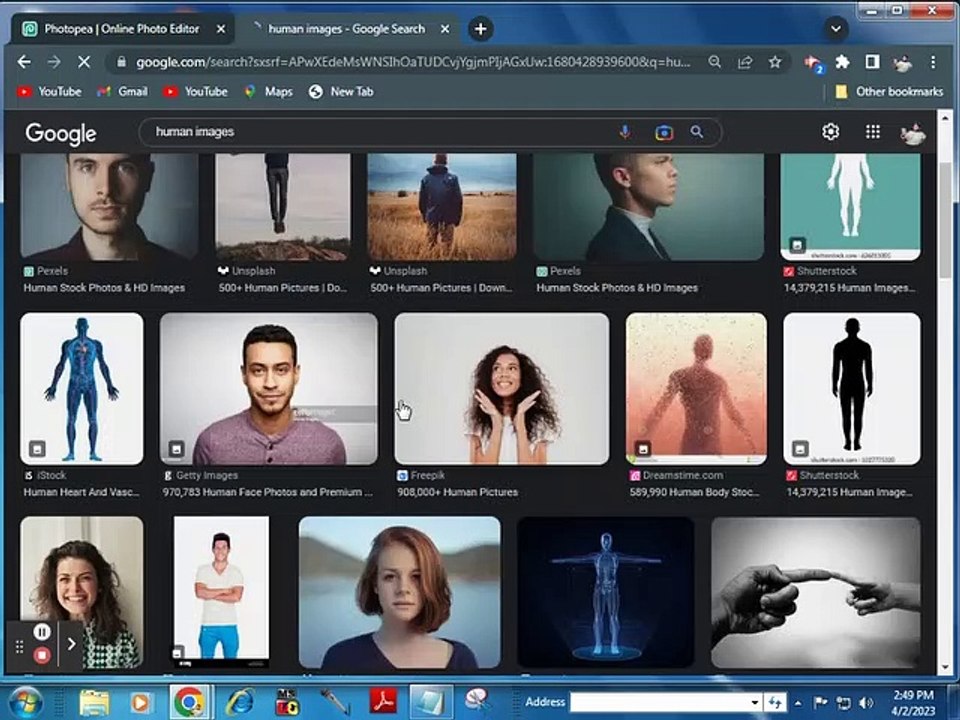
Task: Click the Chrome profile avatar in toolbar
Action: [x=902, y=62]
